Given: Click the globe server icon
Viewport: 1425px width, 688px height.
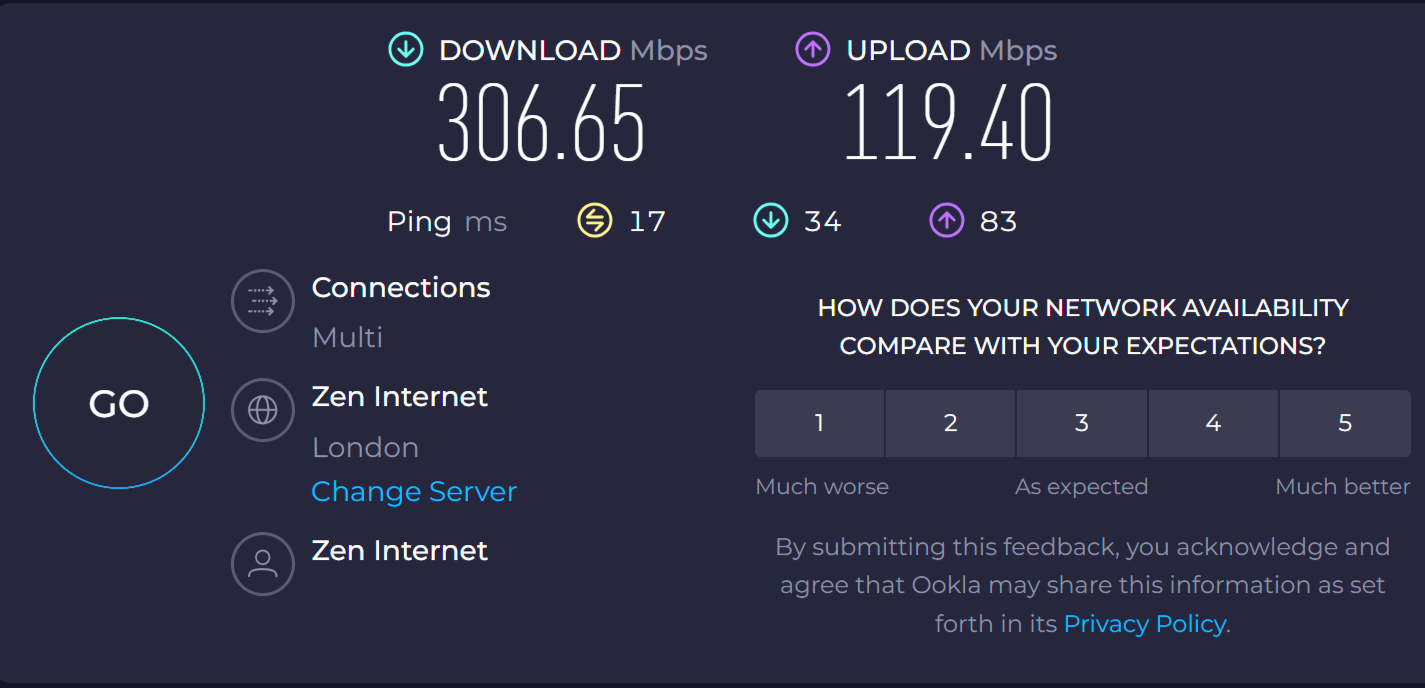Looking at the screenshot, I should point(262,409).
